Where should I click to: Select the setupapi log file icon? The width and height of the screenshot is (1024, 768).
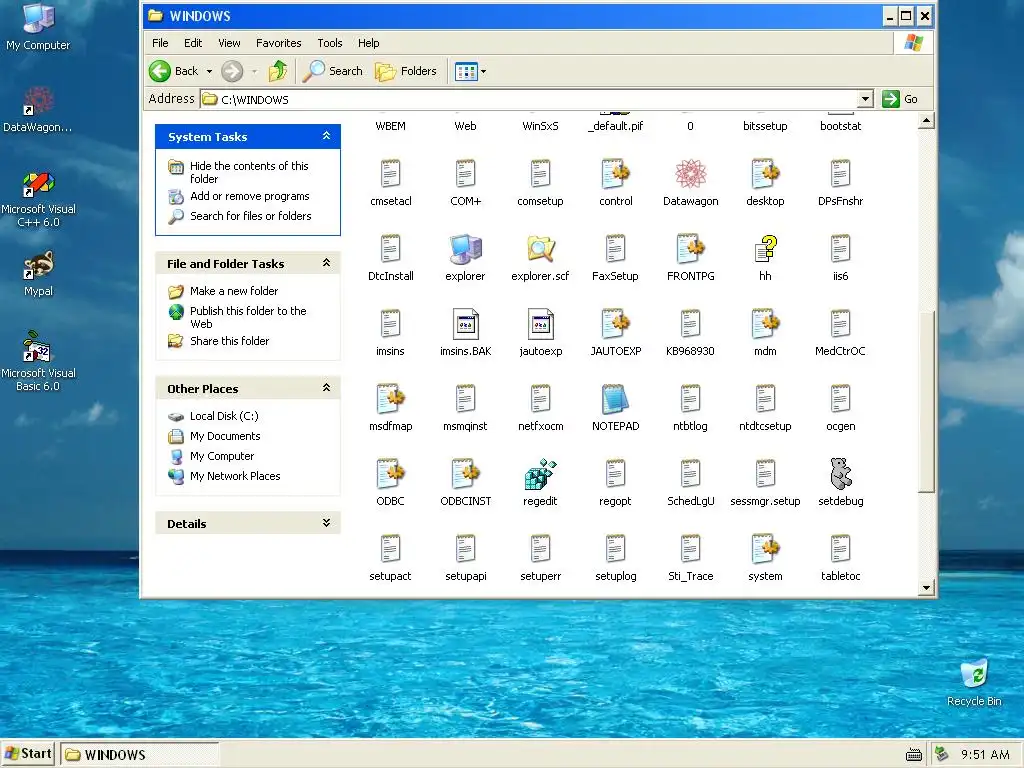pos(466,549)
